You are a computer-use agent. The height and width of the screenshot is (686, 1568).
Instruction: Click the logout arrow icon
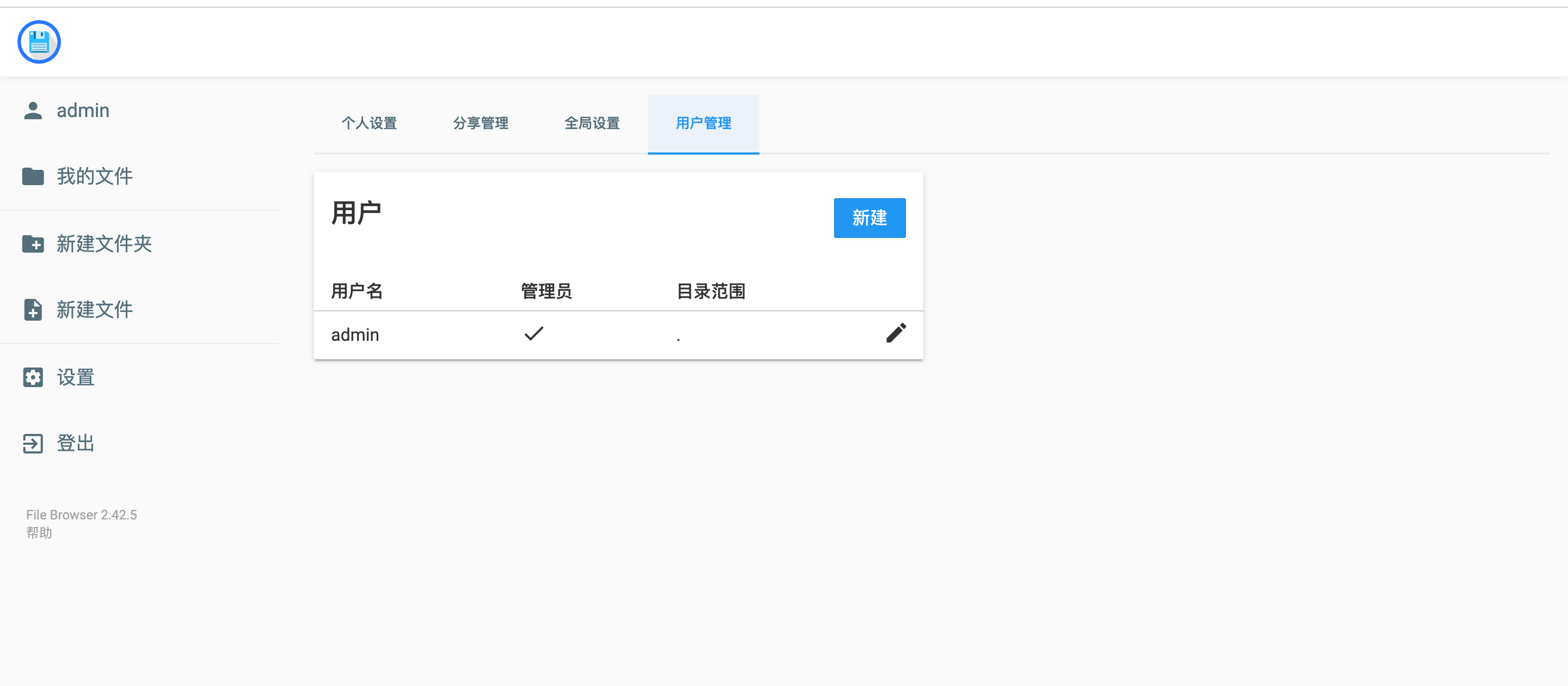[33, 444]
